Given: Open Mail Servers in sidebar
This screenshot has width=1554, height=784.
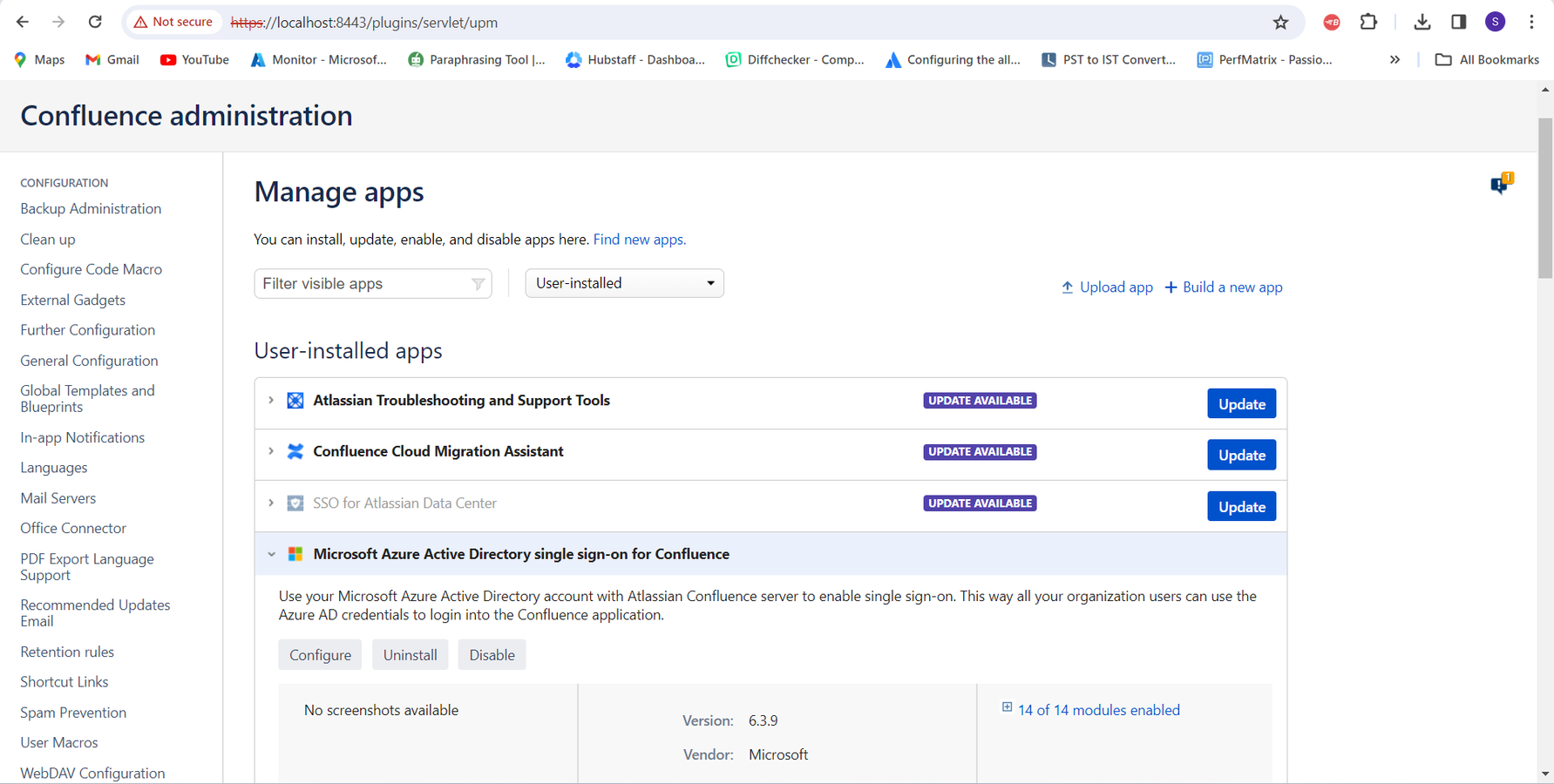Looking at the screenshot, I should tap(58, 498).
